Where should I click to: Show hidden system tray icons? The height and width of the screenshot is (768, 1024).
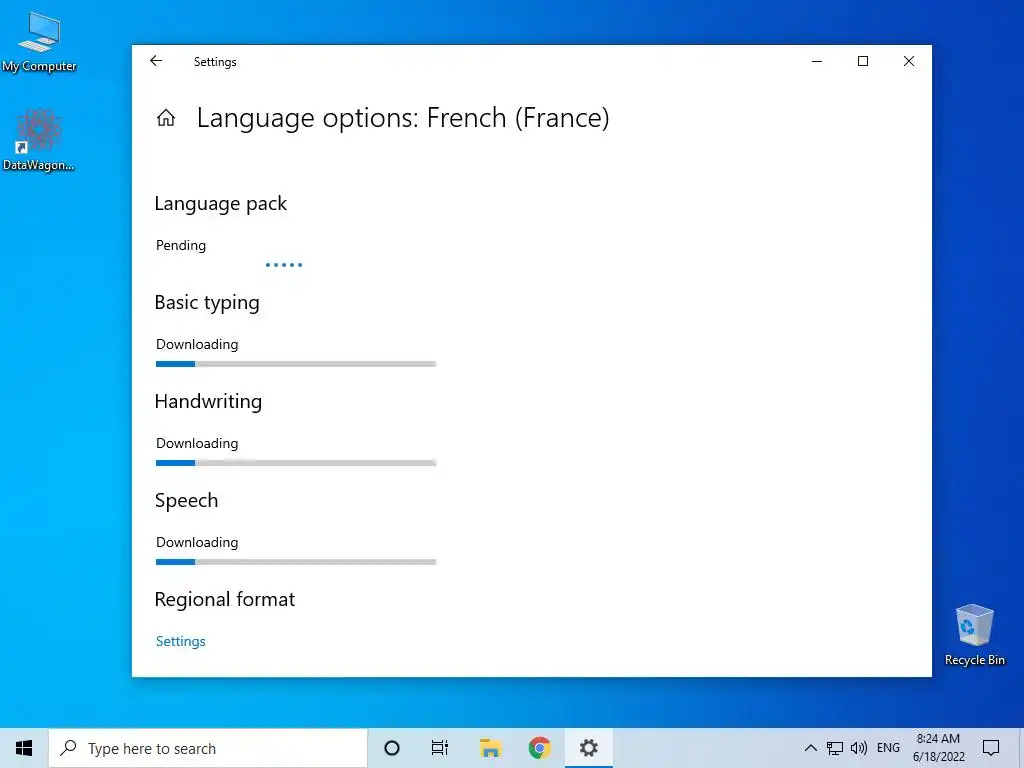810,748
